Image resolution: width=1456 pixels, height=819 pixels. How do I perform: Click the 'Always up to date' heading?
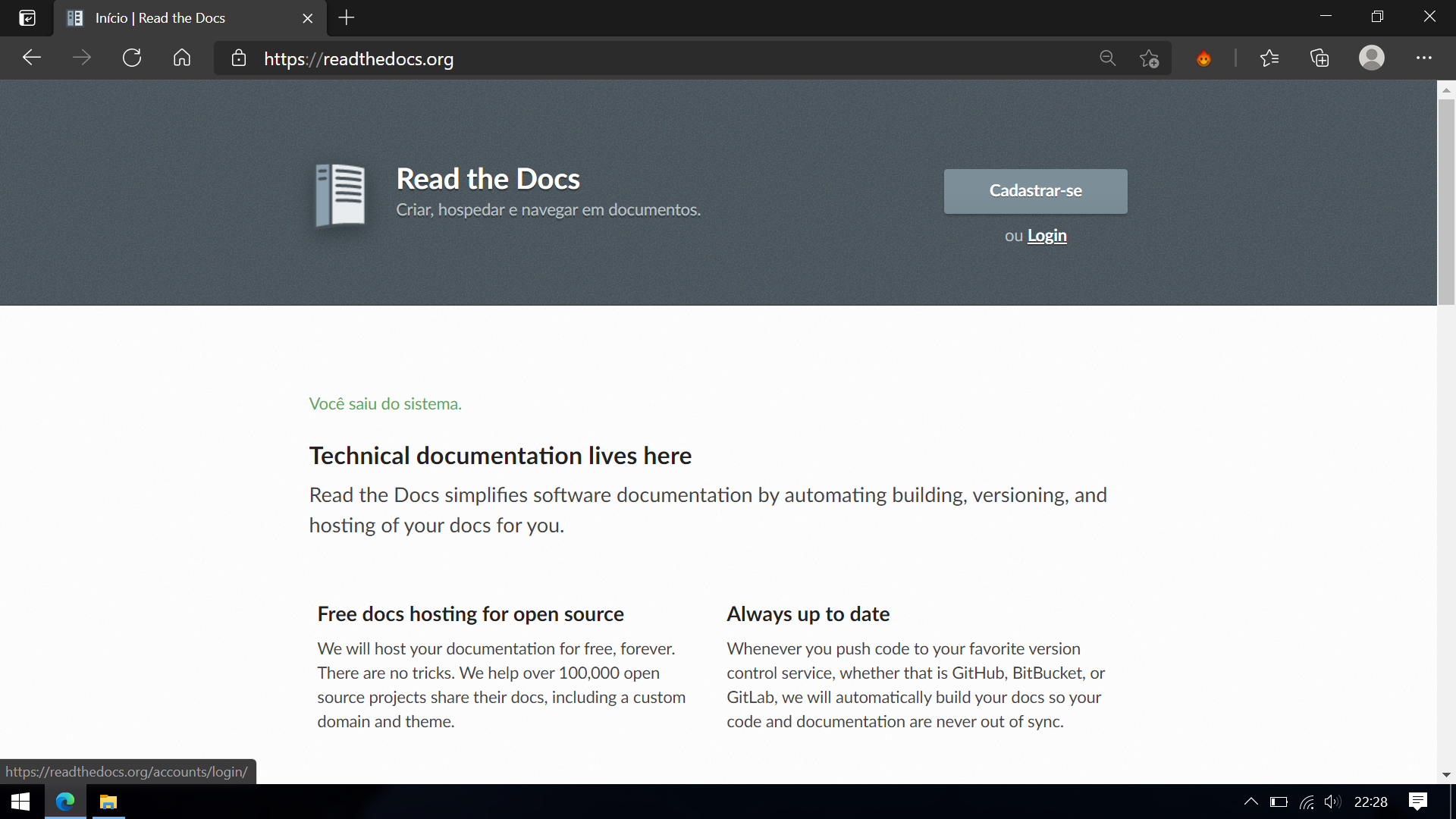tap(808, 614)
